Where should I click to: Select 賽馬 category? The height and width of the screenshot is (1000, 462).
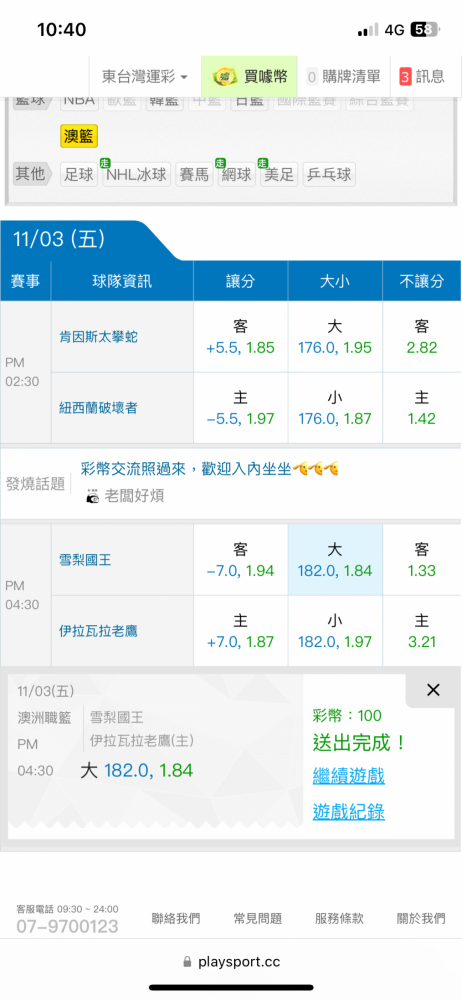point(194,174)
